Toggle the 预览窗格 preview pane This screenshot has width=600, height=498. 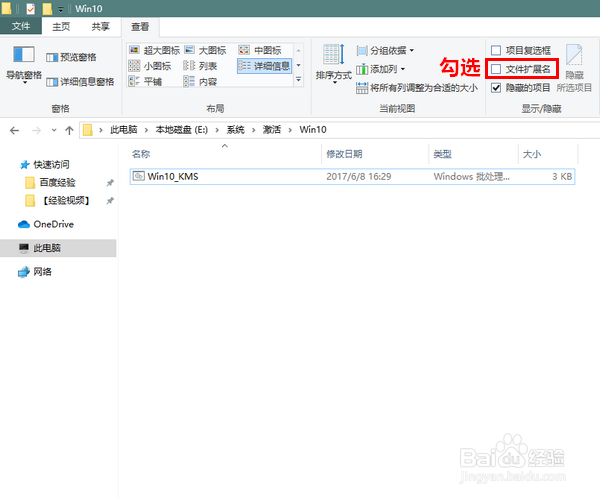pyautogui.click(x=71, y=57)
